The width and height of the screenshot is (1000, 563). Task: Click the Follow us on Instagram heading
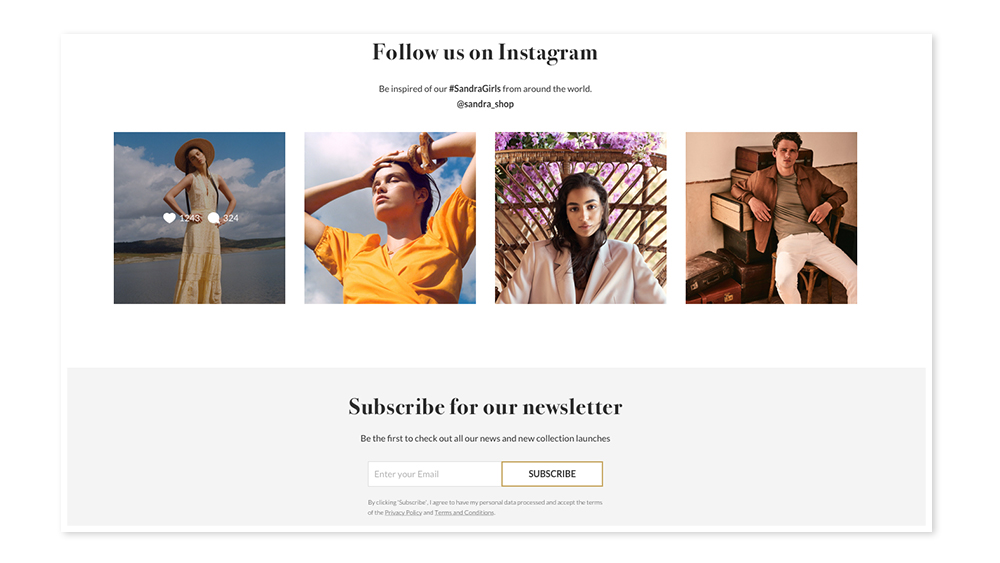485,53
